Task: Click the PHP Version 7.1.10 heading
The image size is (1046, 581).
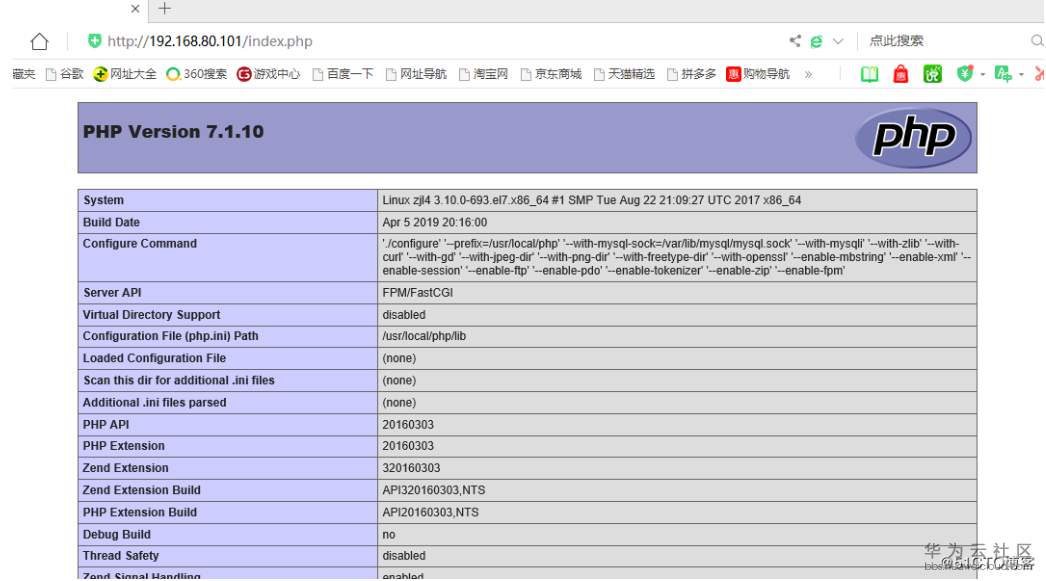Action: 173,131
